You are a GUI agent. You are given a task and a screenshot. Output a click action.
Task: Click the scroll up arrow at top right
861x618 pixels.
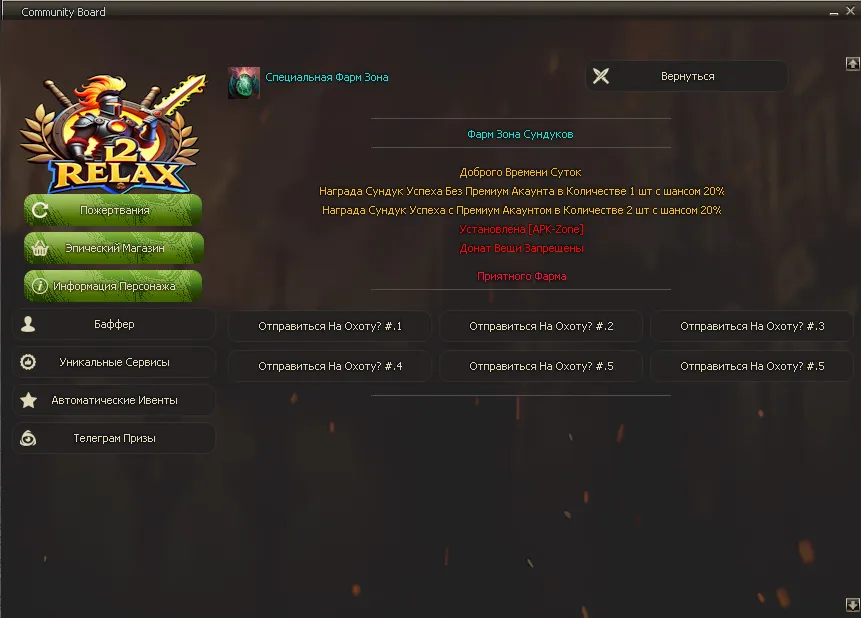coord(852,64)
